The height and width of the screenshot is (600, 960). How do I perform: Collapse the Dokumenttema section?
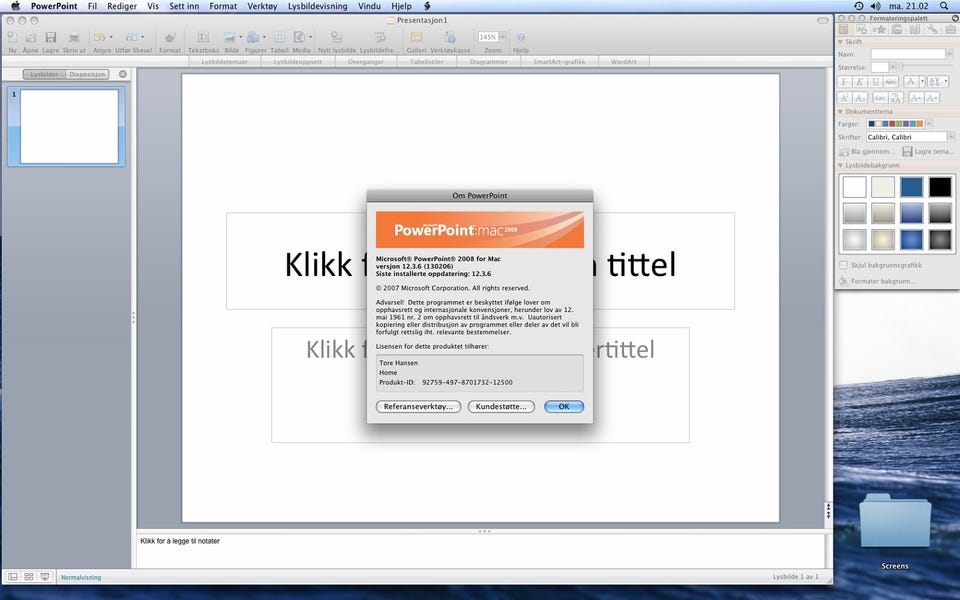click(x=840, y=111)
